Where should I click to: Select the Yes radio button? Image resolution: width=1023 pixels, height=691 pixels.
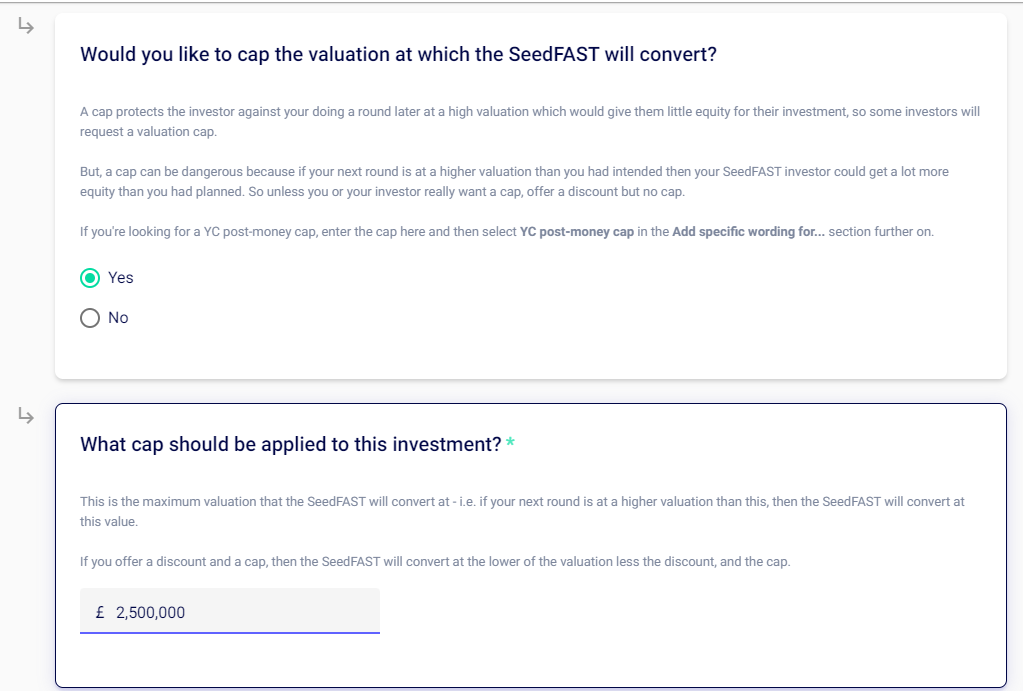point(90,278)
